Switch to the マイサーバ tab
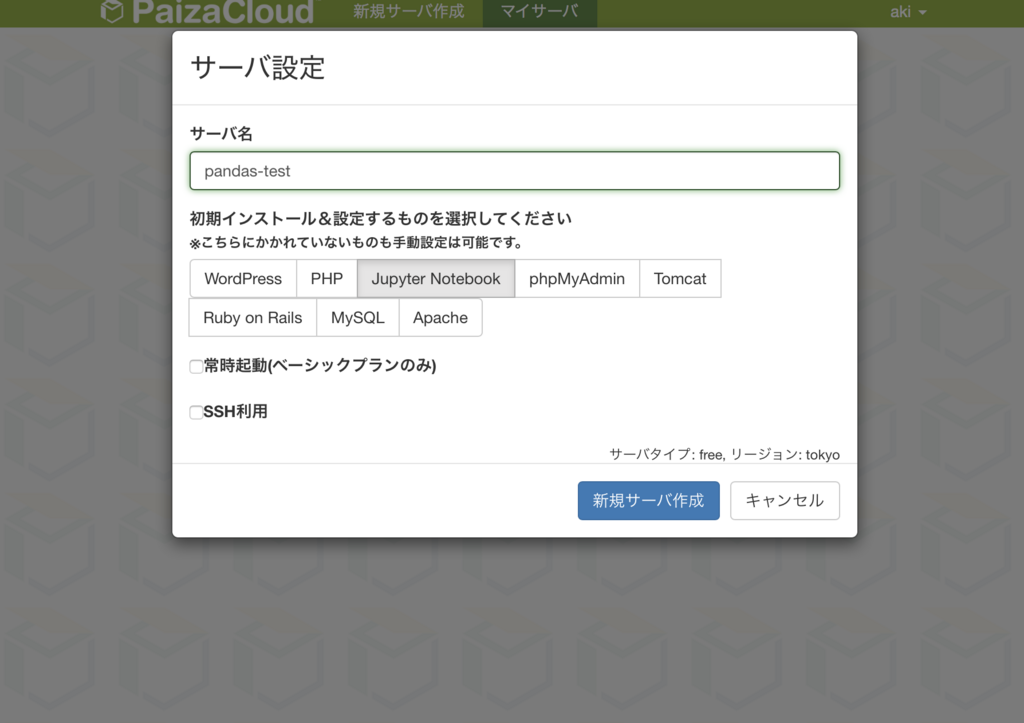1024x723 pixels. pyautogui.click(x=539, y=12)
